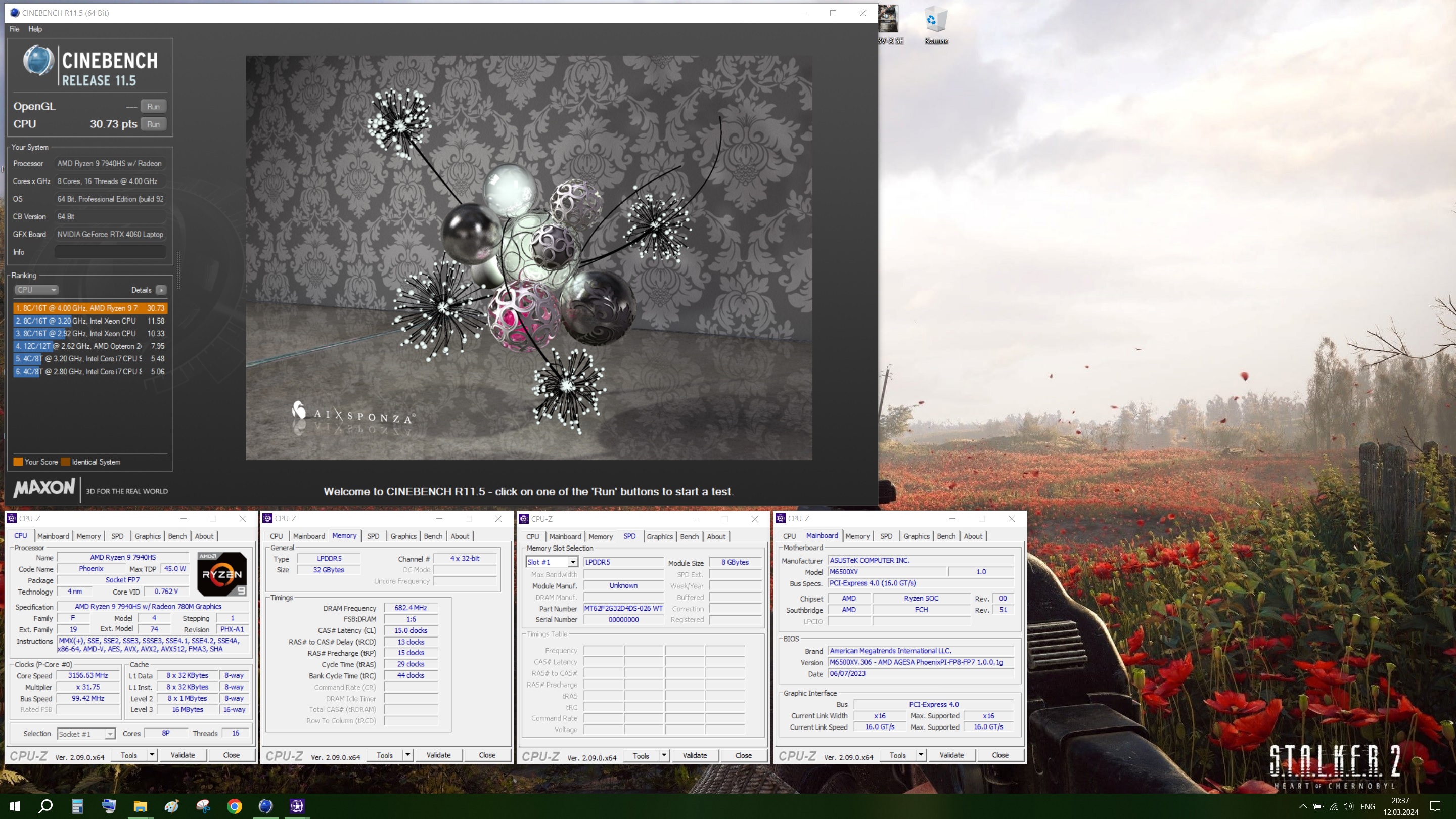
Task: Open File Explorer from taskbar
Action: pyautogui.click(x=140, y=806)
